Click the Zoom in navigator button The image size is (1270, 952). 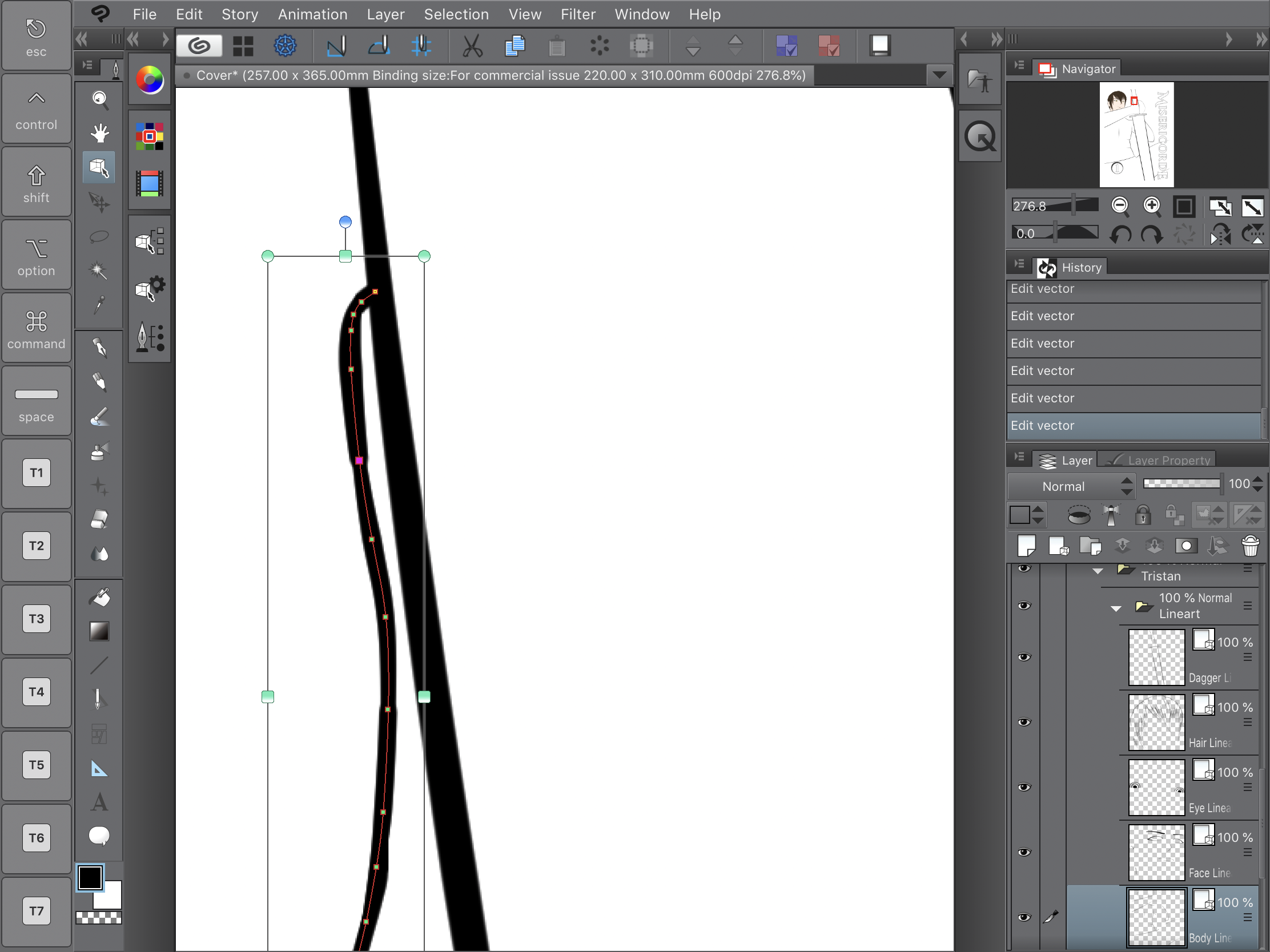[1152, 205]
